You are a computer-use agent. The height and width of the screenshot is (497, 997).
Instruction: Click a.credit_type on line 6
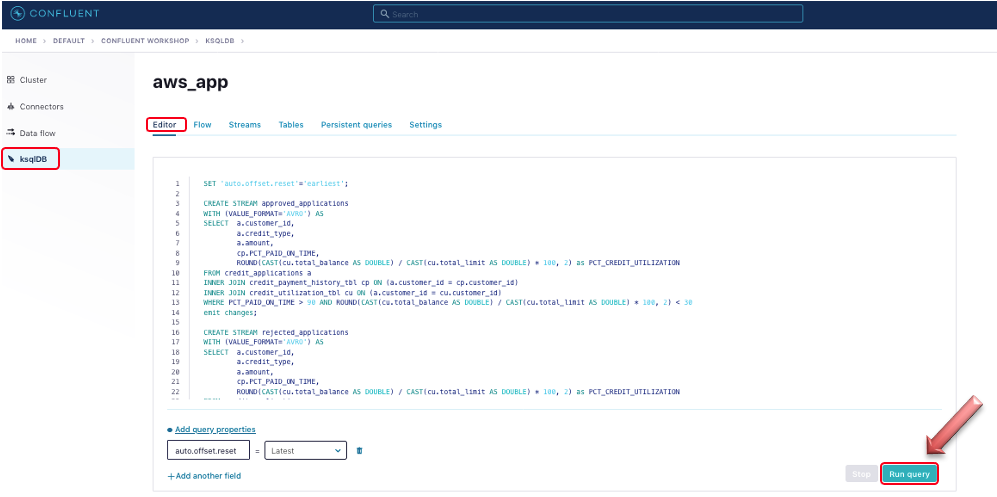[265, 233]
